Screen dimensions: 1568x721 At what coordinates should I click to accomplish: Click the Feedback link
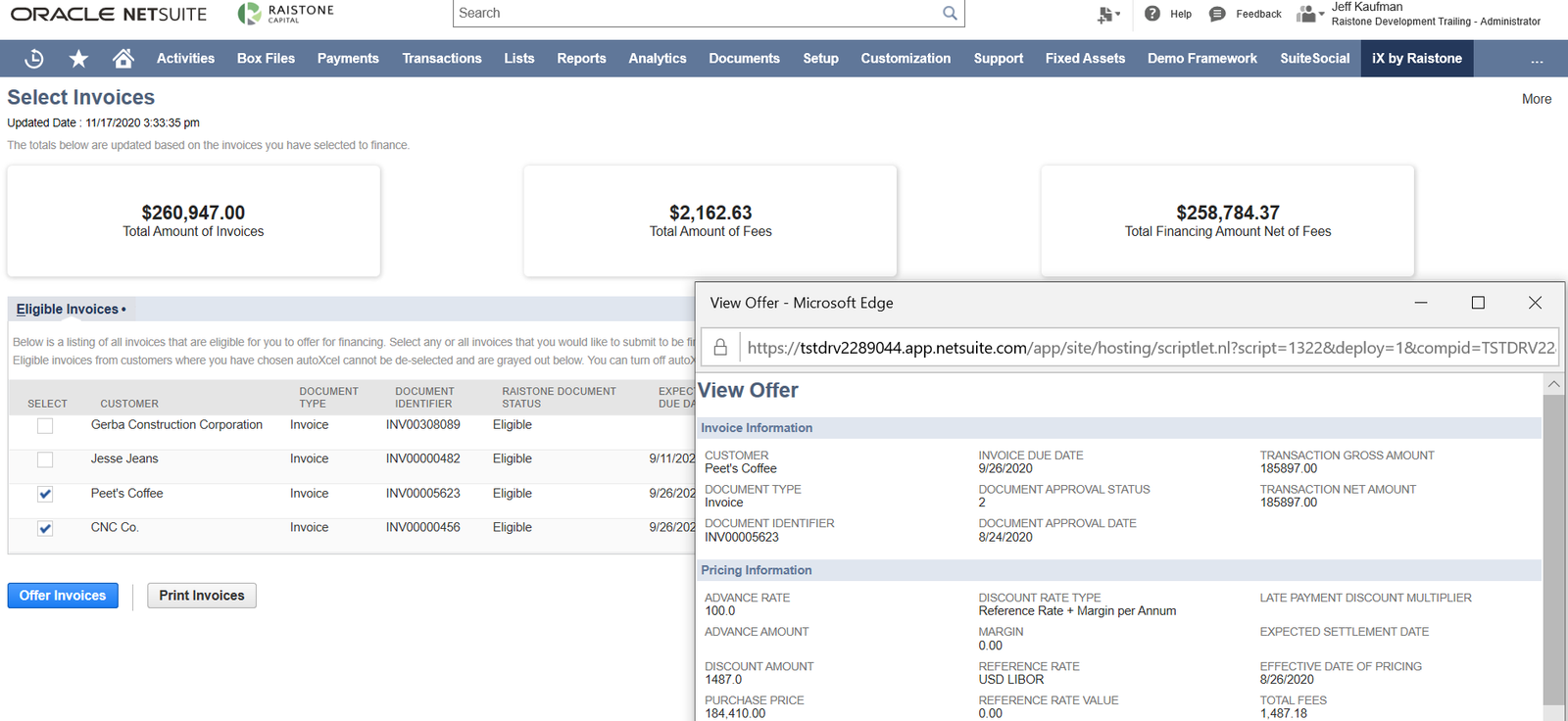1258,14
